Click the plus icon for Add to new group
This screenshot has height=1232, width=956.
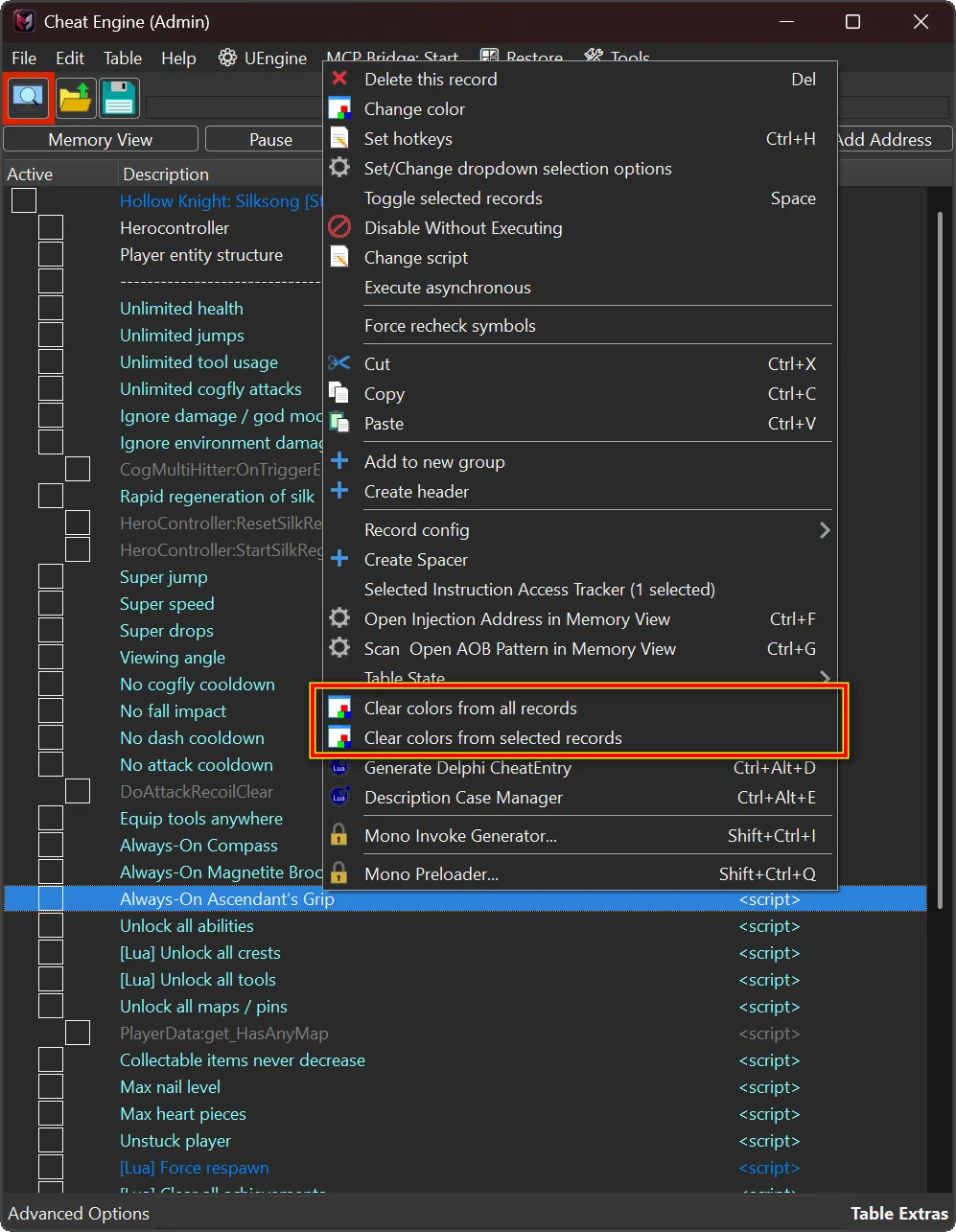point(339,461)
